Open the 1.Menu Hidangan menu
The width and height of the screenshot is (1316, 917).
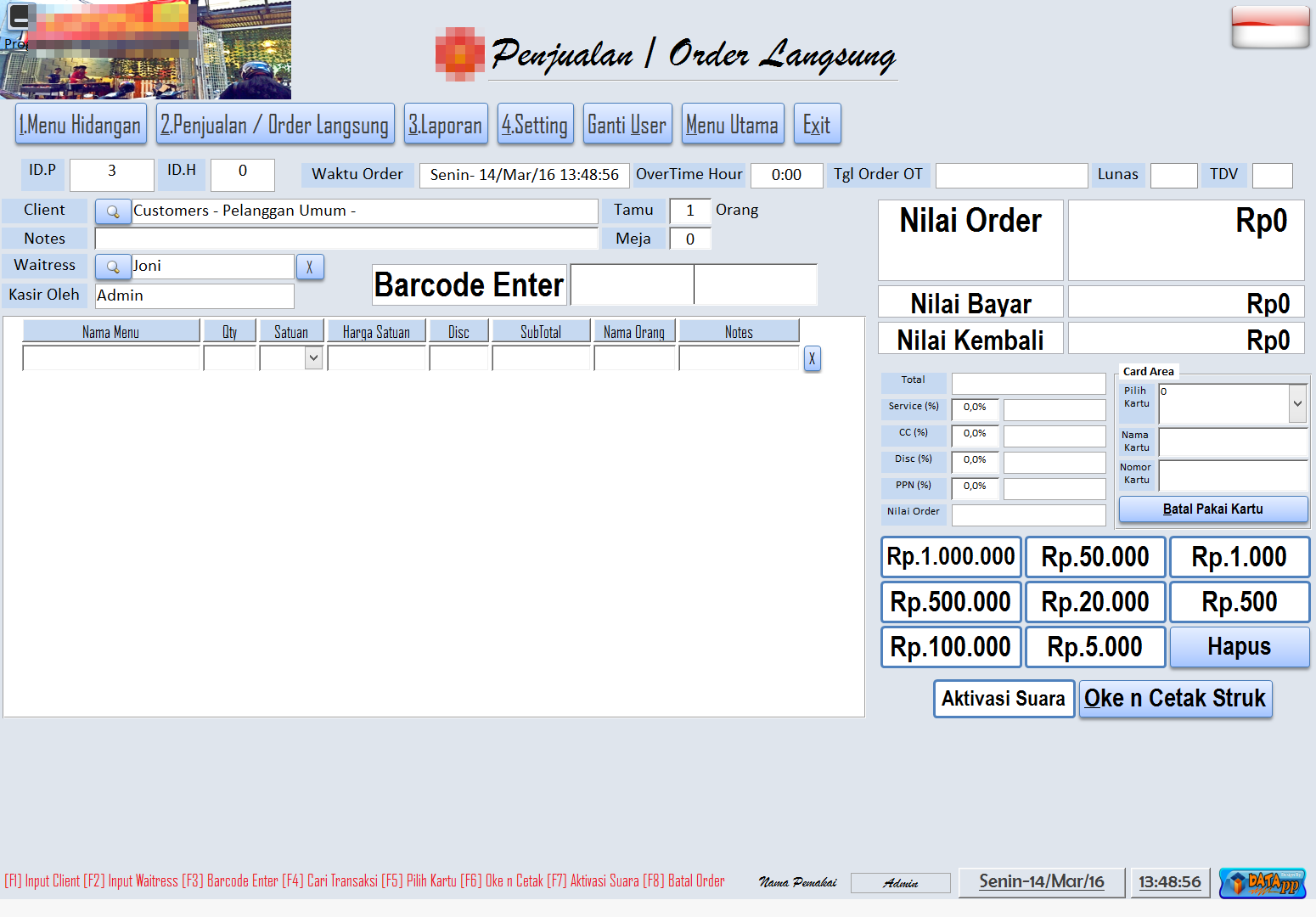pyautogui.click(x=81, y=125)
